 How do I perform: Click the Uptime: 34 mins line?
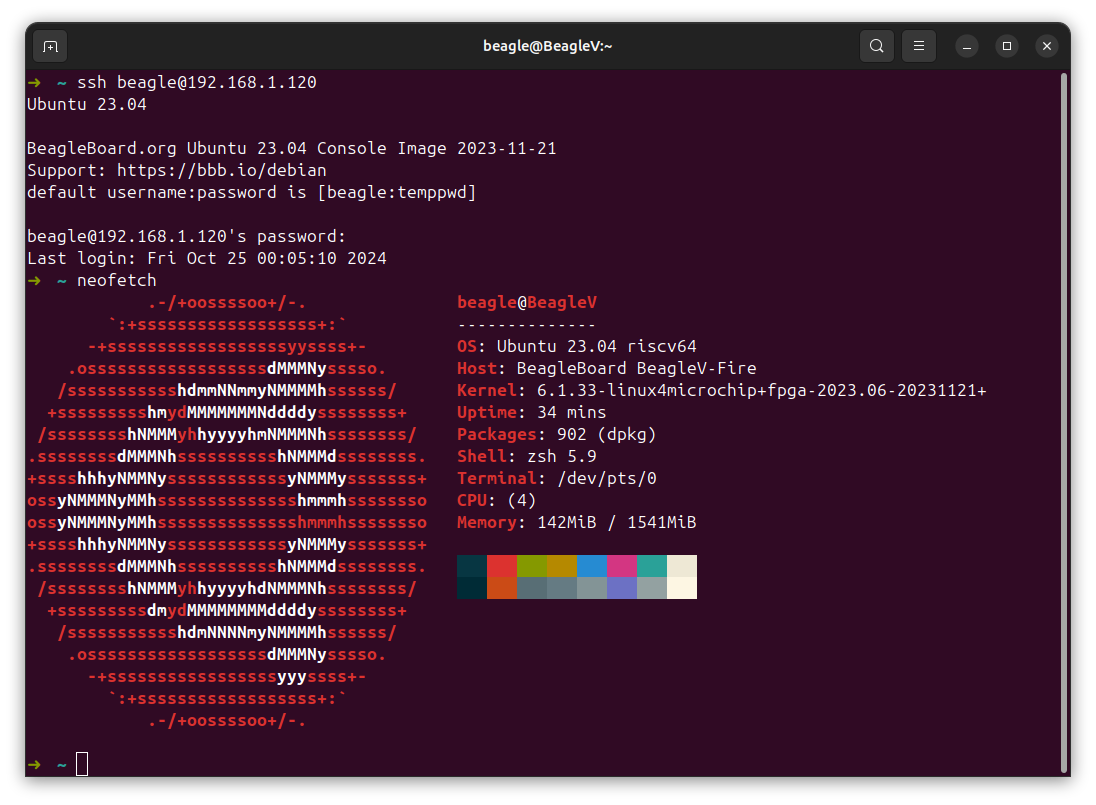pos(532,412)
